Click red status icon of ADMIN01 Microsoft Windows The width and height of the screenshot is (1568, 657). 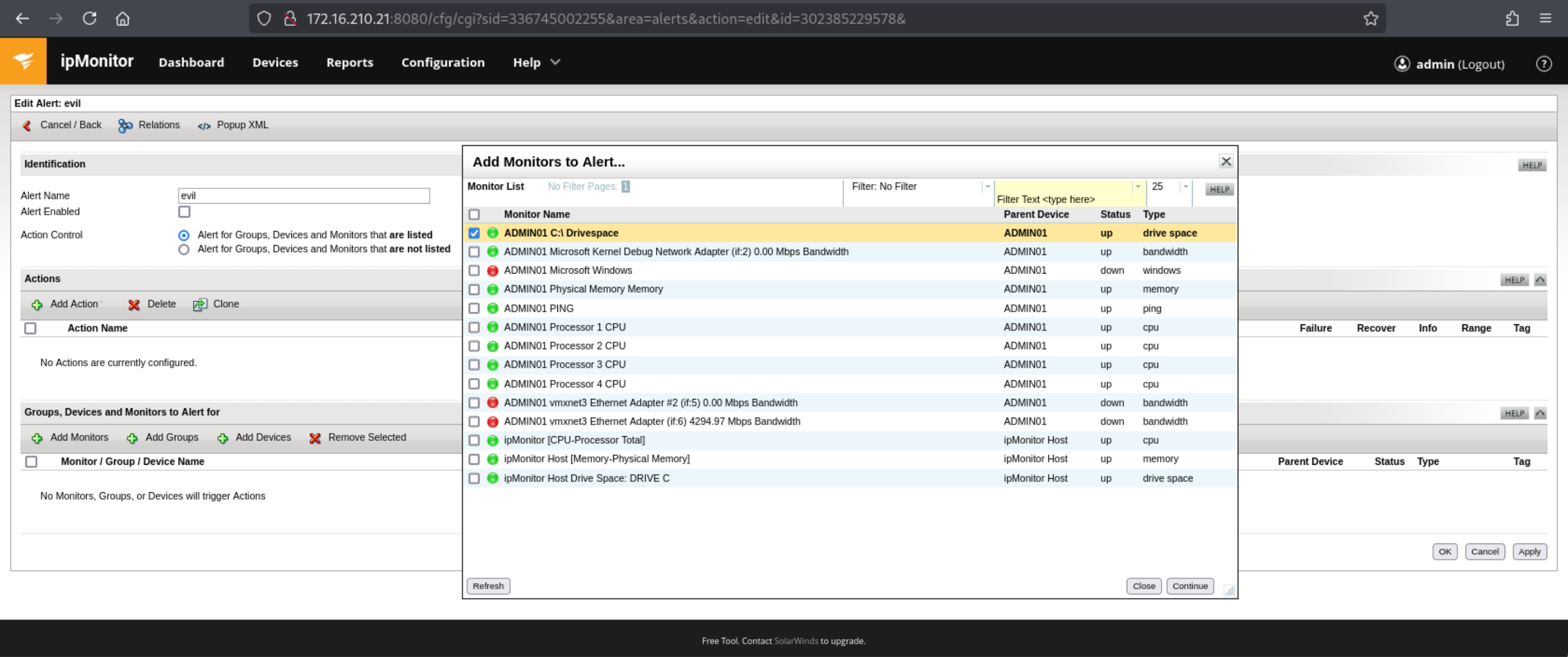point(493,270)
